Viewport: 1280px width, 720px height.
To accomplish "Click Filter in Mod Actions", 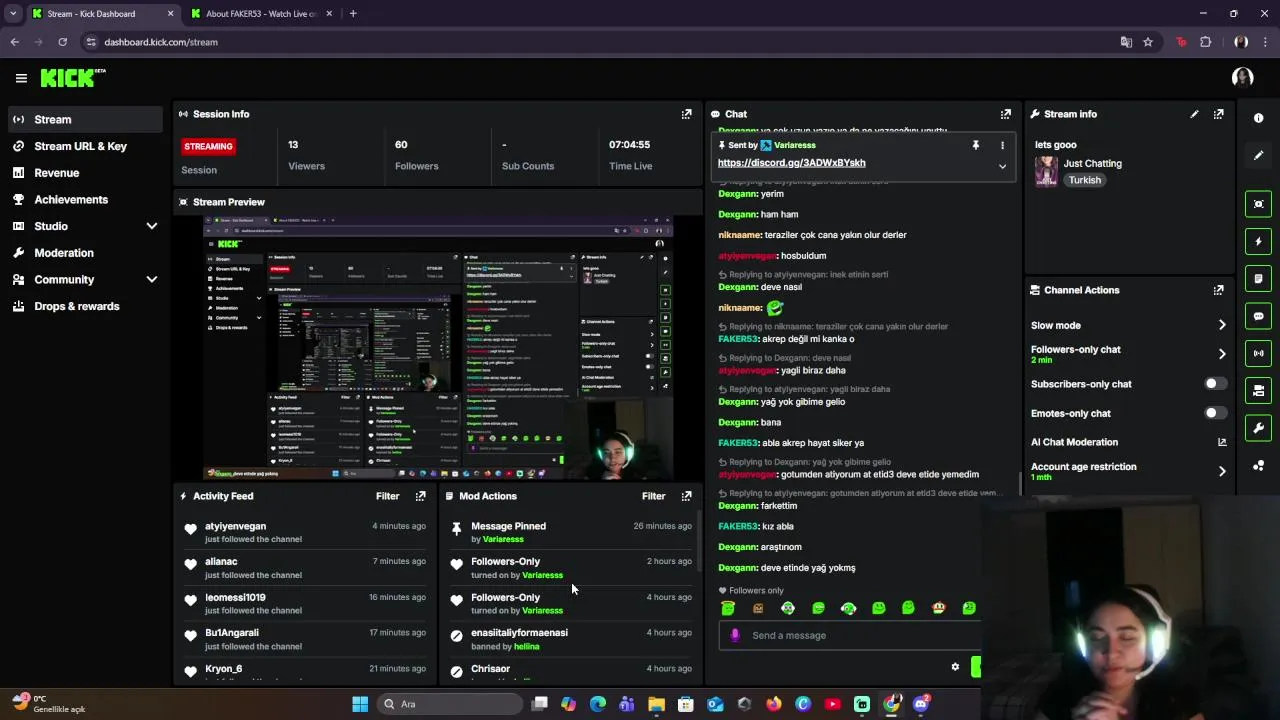I will [653, 496].
